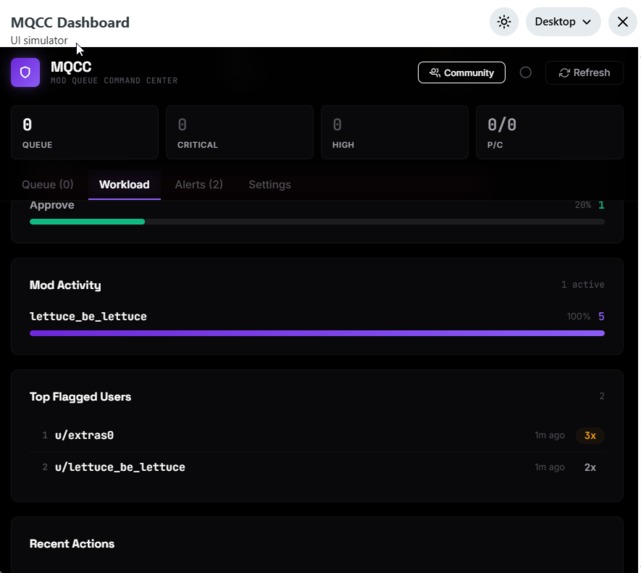This screenshot has width=641, height=573.
Task: Select the High stat card
Action: (x=394, y=132)
